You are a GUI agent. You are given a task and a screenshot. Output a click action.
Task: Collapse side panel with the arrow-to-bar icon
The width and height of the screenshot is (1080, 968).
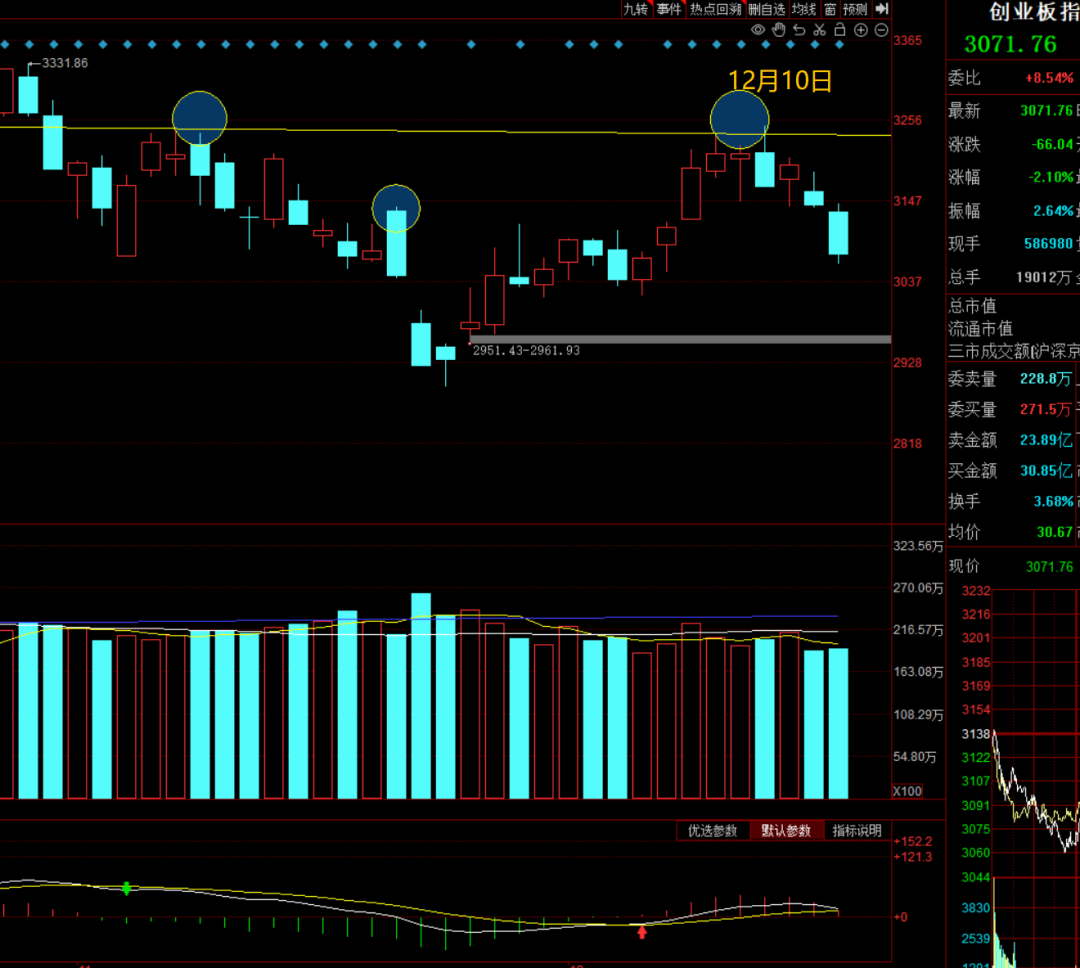click(881, 9)
